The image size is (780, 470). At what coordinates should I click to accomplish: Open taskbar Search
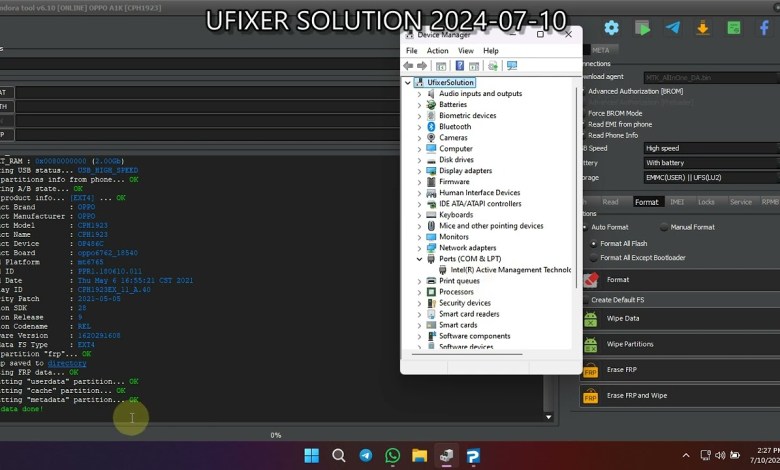[x=339, y=455]
